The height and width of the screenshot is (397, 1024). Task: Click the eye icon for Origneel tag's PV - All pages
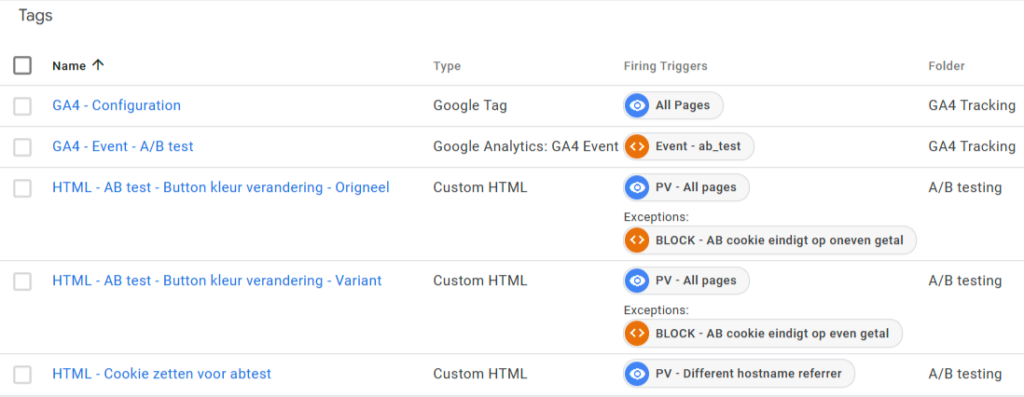(637, 187)
